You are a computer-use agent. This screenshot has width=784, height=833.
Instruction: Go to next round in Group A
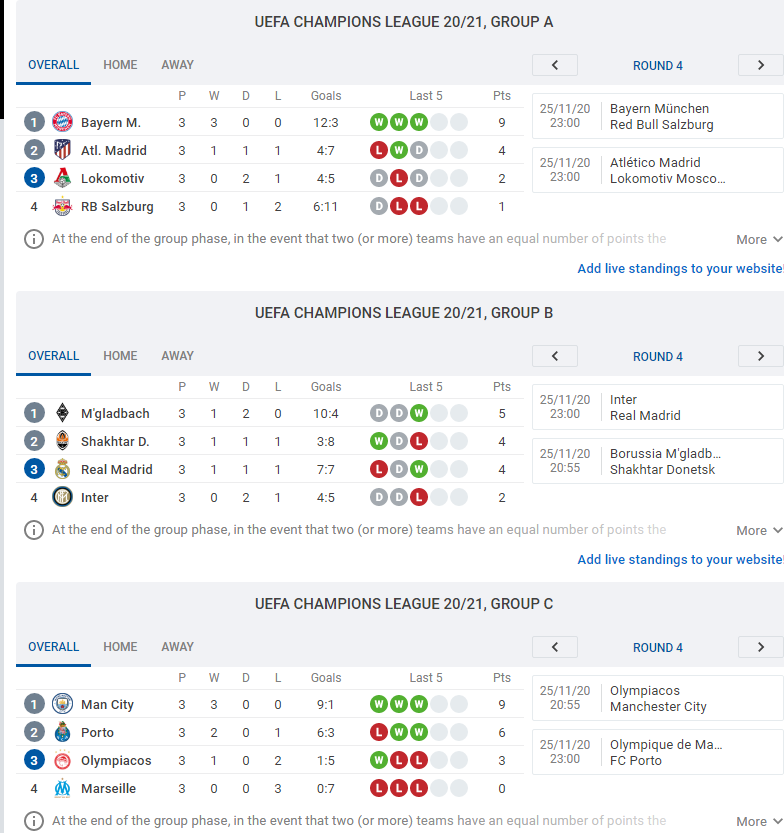point(760,65)
